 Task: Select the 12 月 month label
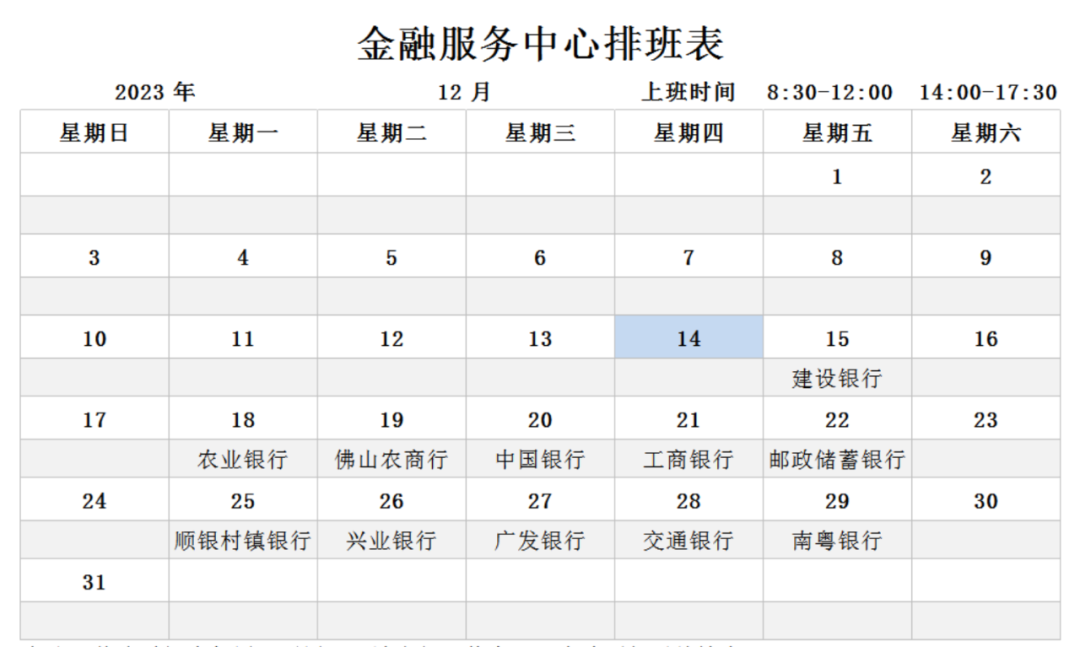coord(464,92)
